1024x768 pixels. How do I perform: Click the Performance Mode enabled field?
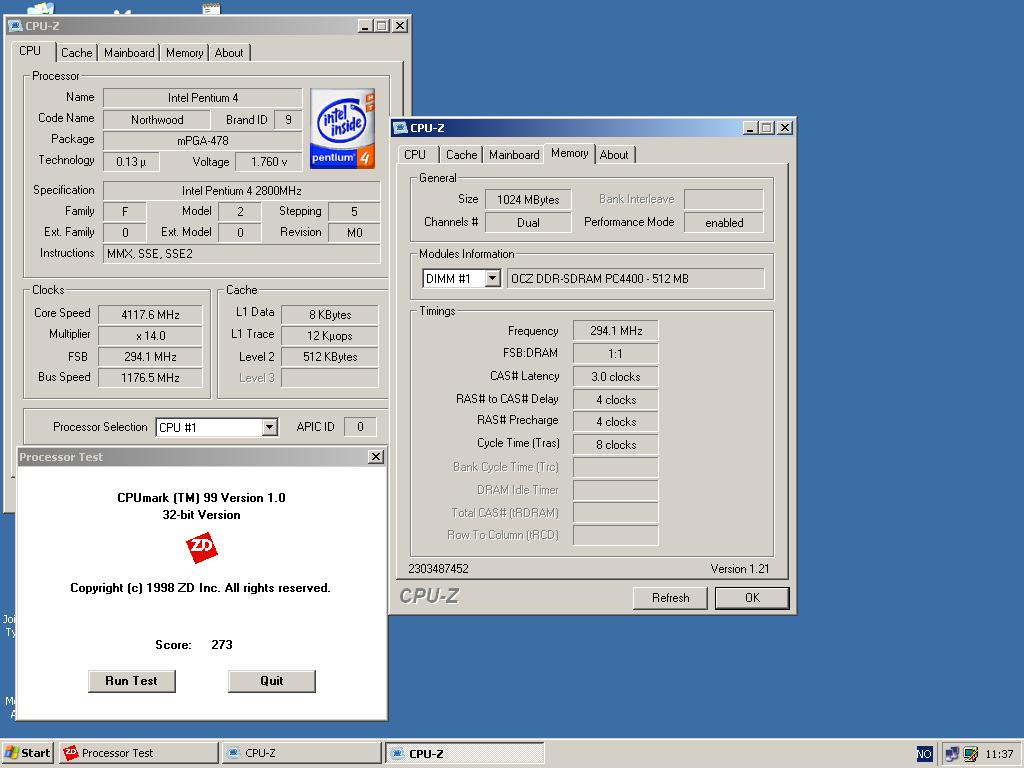coord(724,223)
